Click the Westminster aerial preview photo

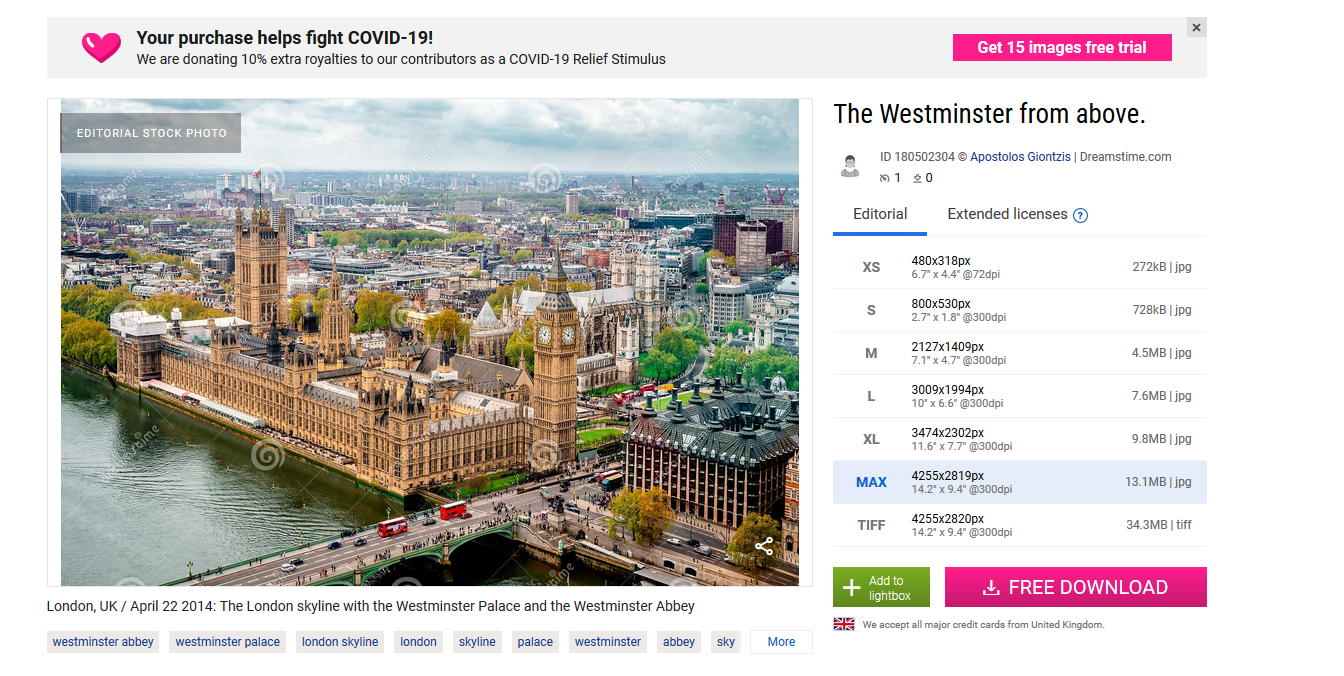click(x=430, y=342)
